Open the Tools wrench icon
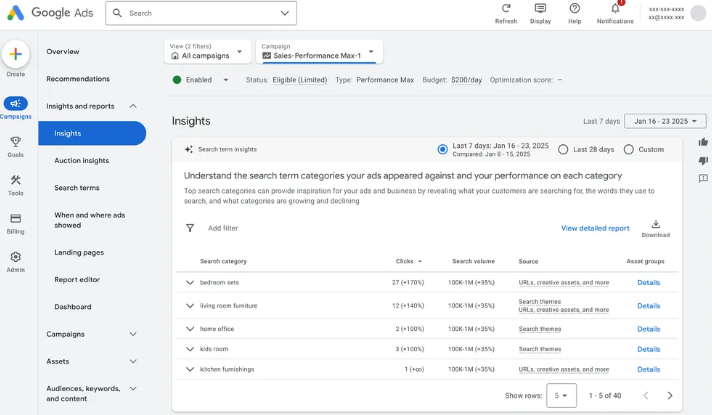 15,180
